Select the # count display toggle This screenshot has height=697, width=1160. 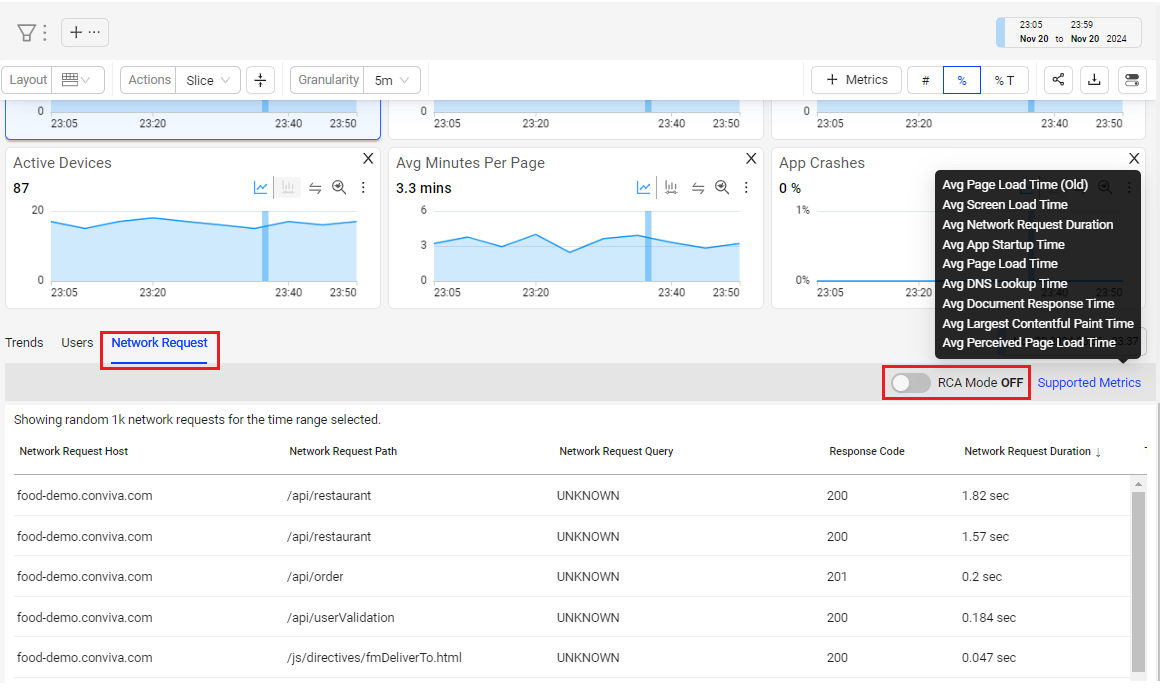[x=925, y=80]
